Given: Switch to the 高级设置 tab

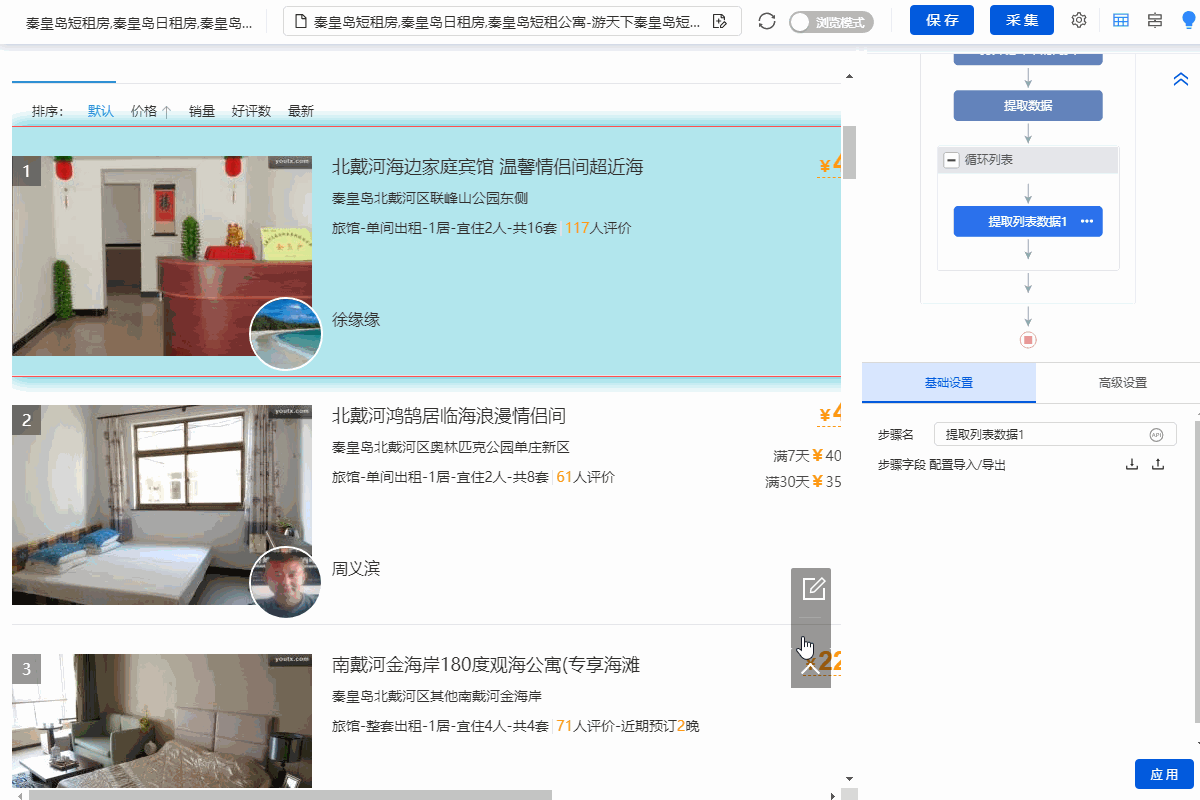Looking at the screenshot, I should 1122,383.
